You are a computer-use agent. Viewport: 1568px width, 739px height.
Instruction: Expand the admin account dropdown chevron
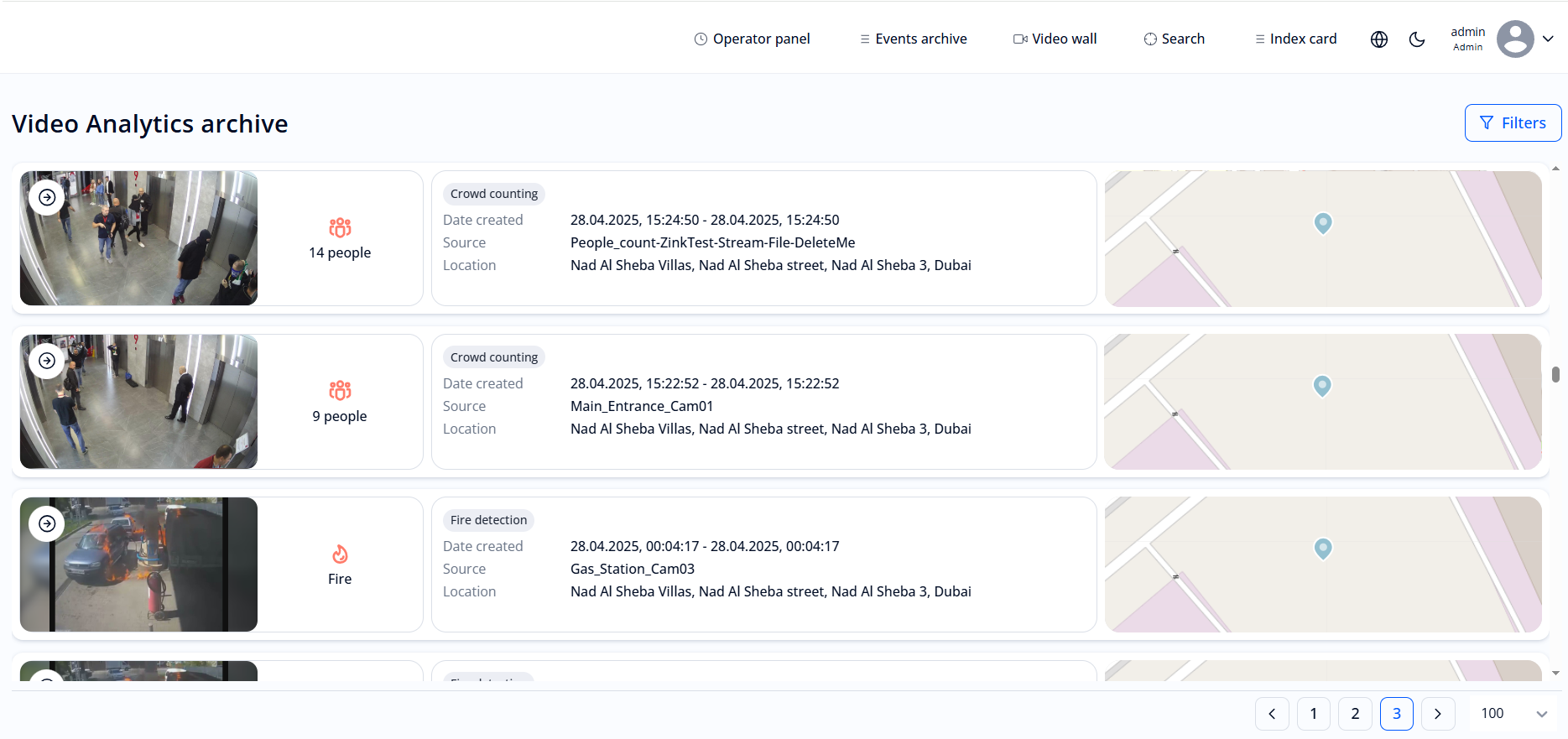coord(1549,39)
